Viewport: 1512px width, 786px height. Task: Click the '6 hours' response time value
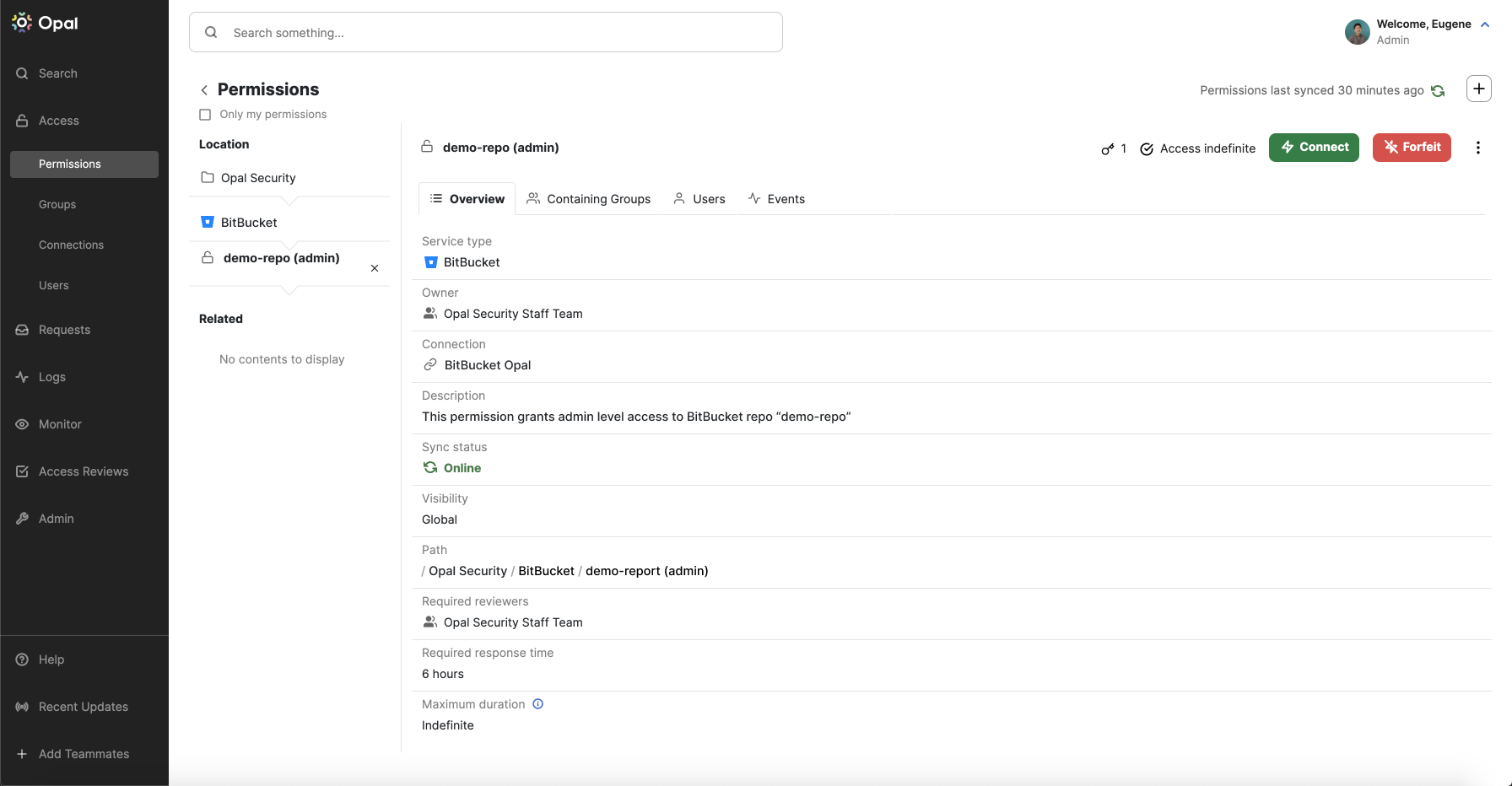[x=443, y=674]
